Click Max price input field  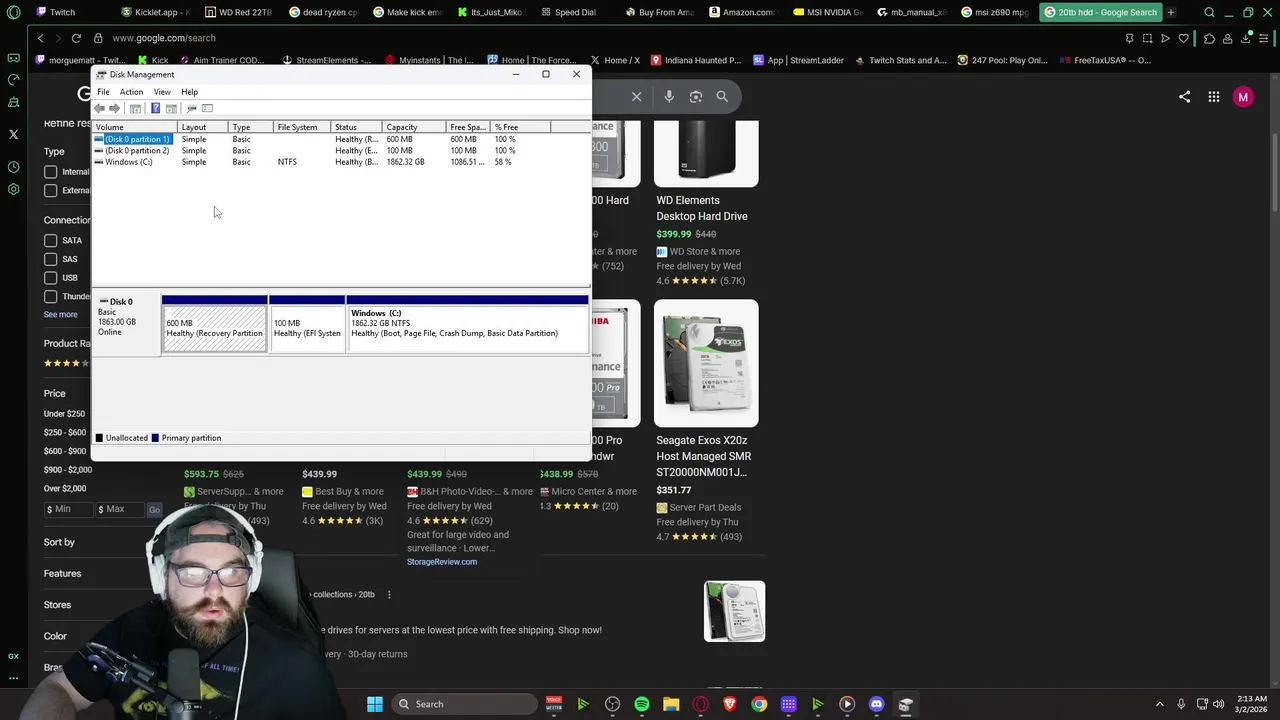click(120, 509)
